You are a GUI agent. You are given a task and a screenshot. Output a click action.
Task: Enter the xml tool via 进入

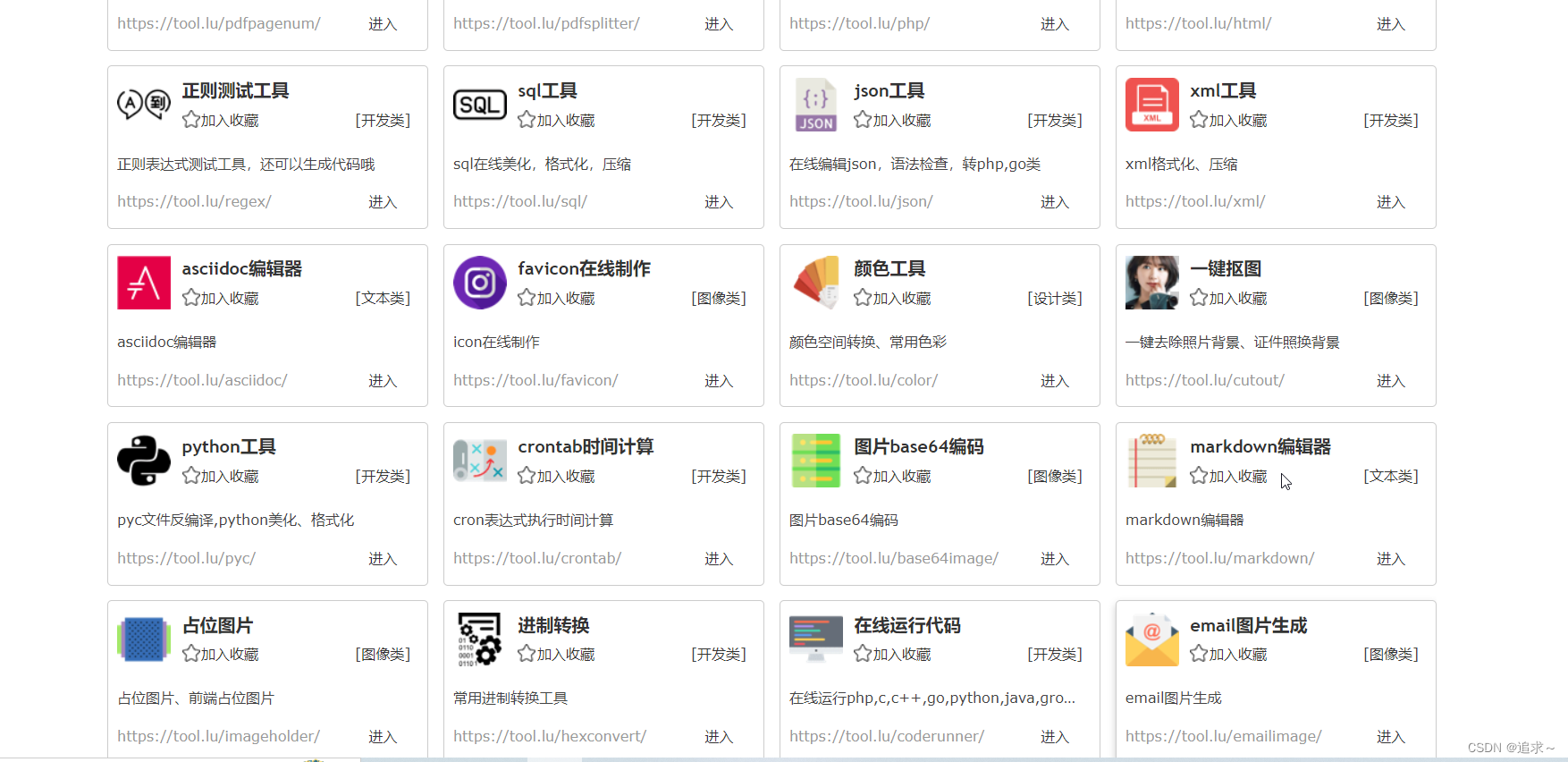coord(1391,202)
